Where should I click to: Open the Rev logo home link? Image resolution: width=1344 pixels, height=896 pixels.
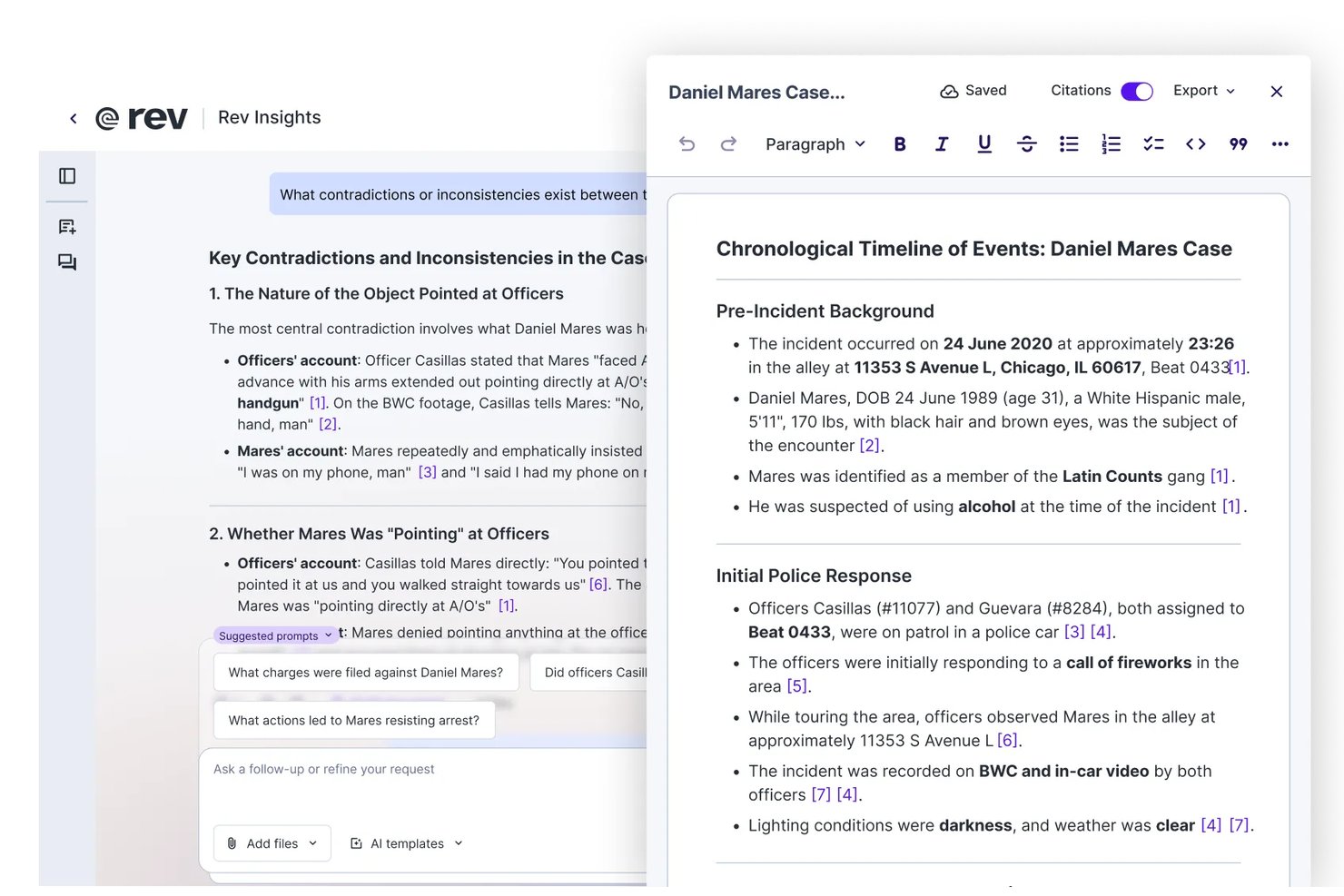pos(142,118)
